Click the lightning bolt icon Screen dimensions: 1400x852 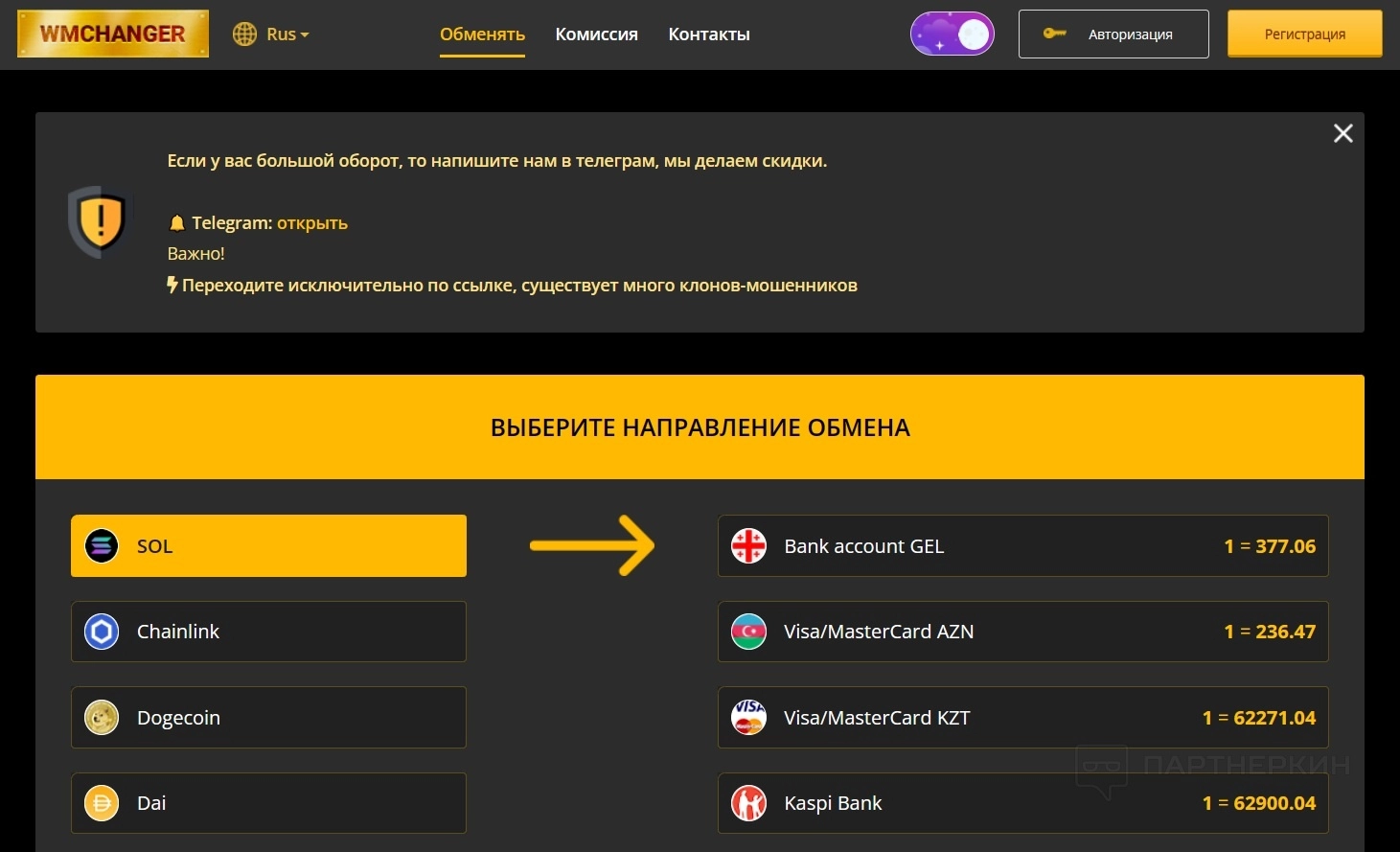[x=172, y=285]
